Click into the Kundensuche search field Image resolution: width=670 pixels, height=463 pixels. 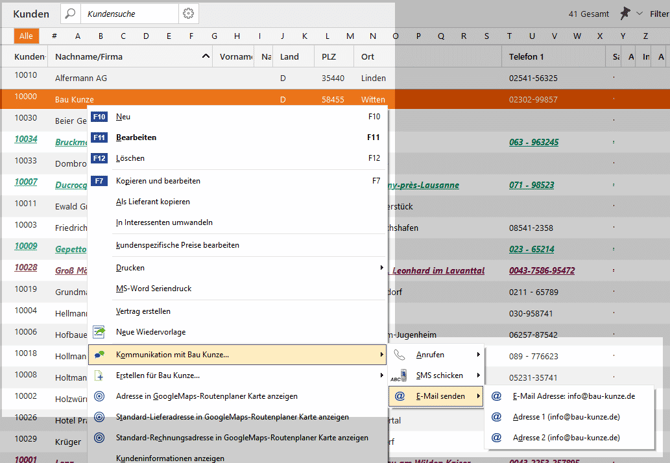[x=130, y=14]
